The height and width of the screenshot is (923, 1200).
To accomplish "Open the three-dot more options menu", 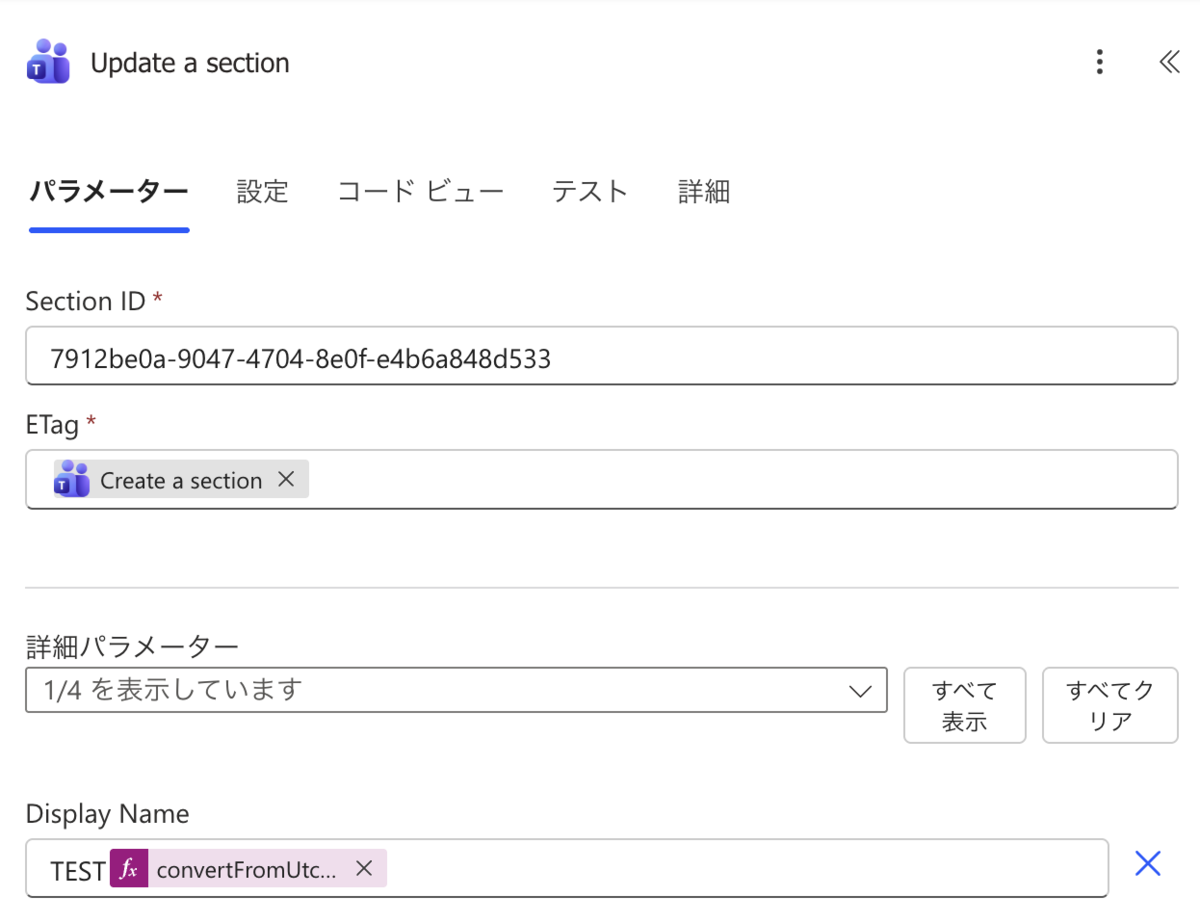I will (x=1099, y=62).
